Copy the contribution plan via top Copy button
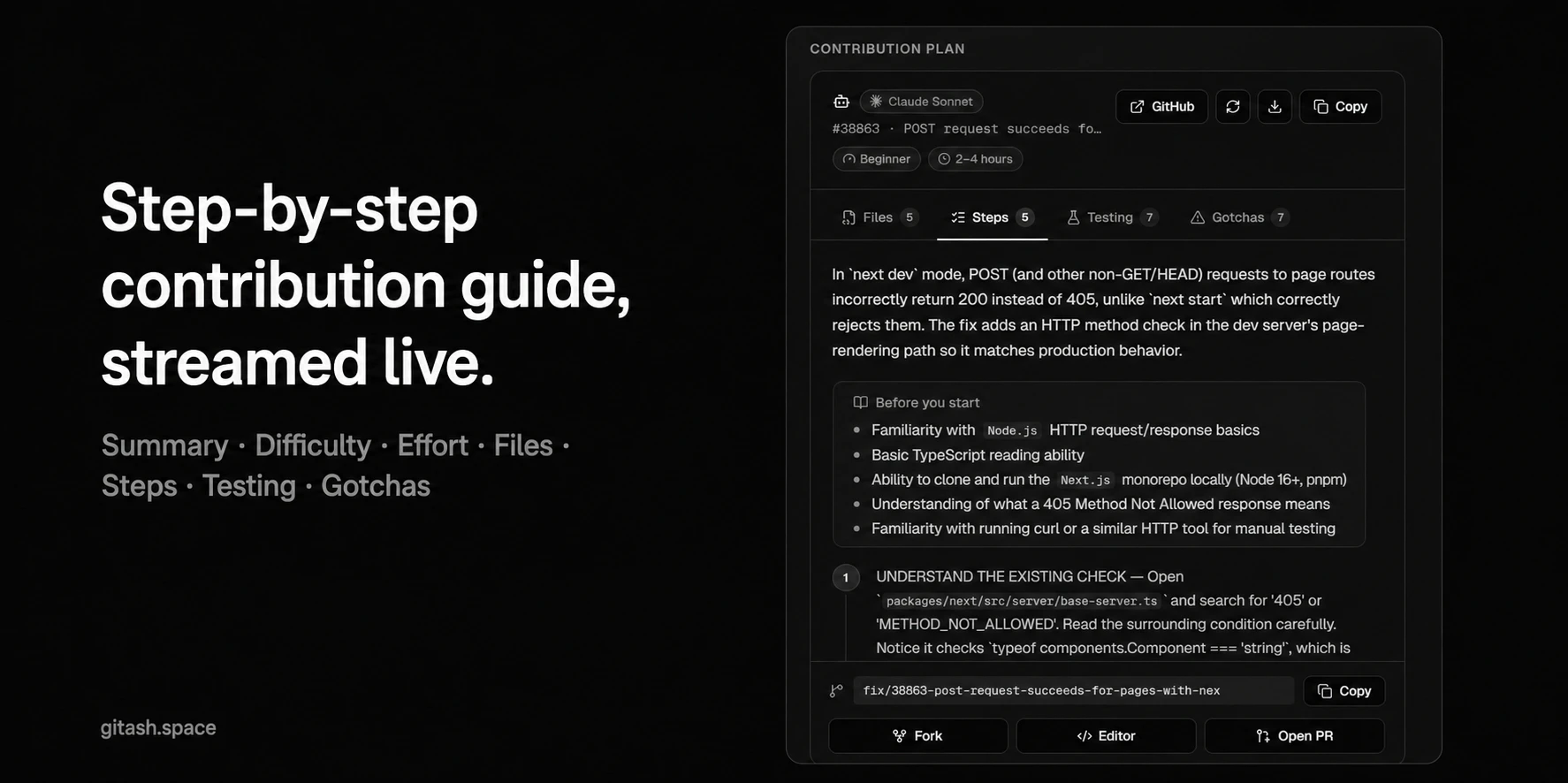Screen dimensions: 1568x783 click(1340, 106)
